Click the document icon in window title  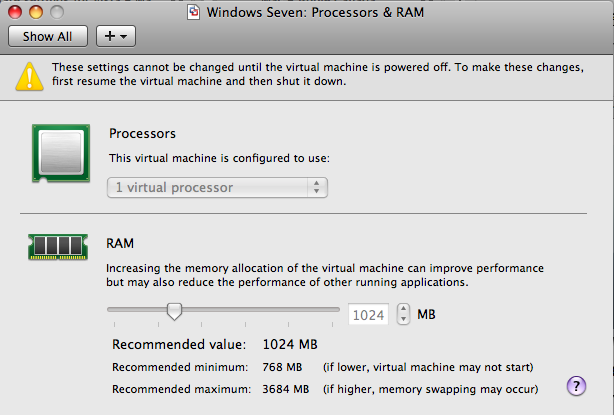coord(193,12)
